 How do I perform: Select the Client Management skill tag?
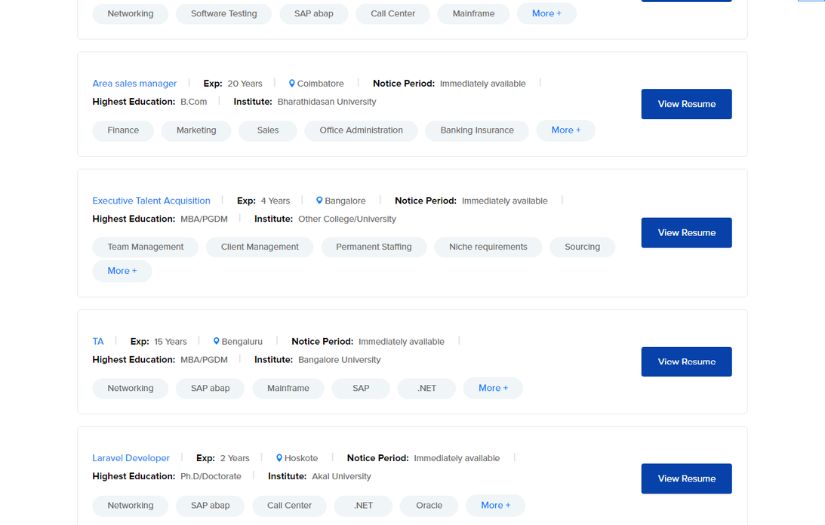pyautogui.click(x=259, y=247)
